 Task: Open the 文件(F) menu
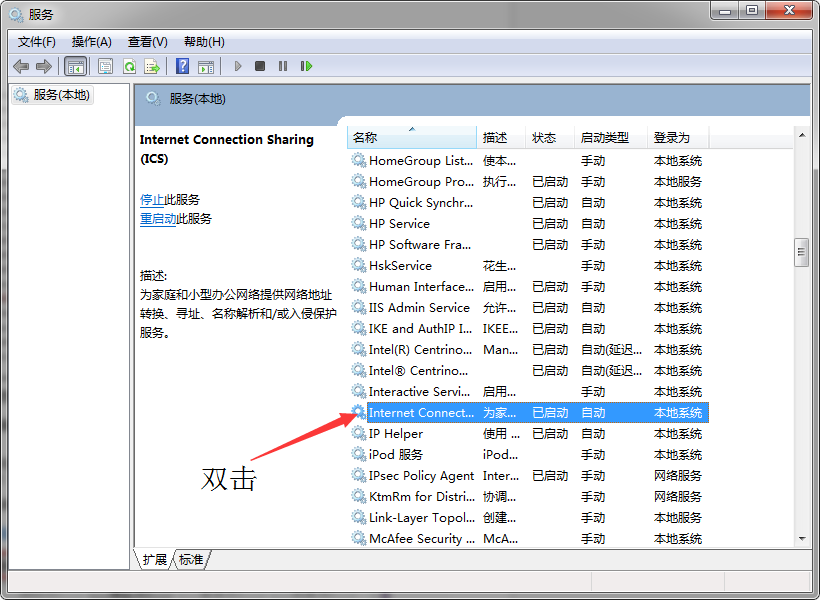tap(36, 41)
